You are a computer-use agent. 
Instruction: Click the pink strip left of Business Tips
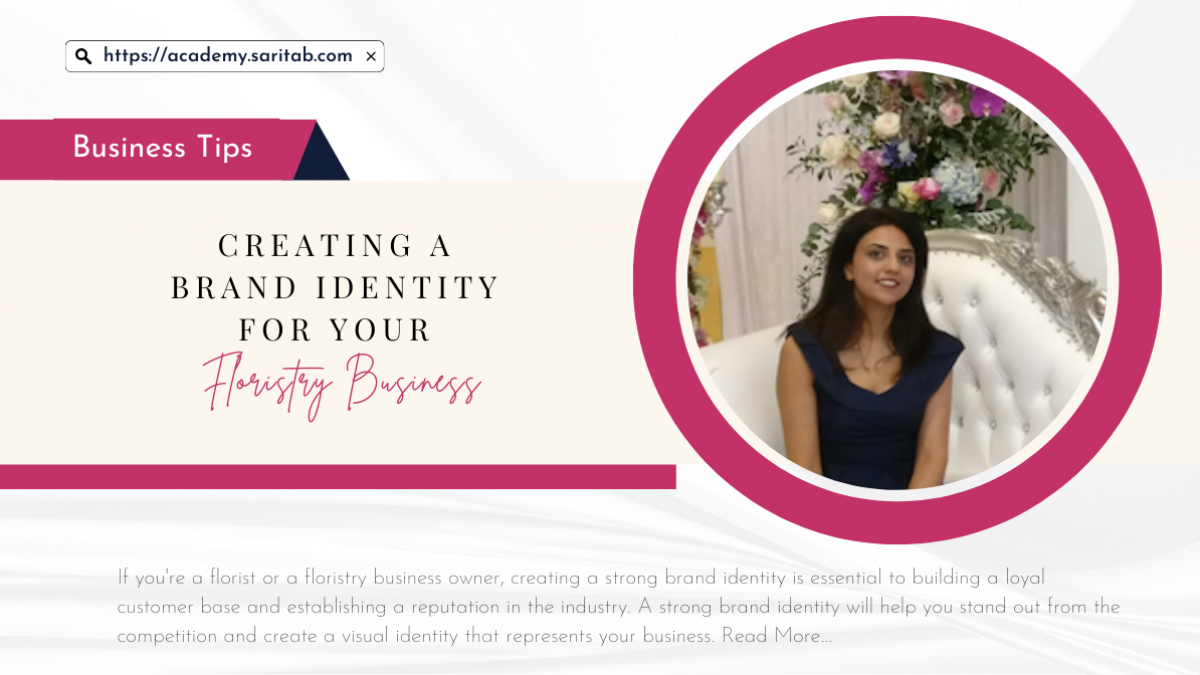click(x=27, y=149)
